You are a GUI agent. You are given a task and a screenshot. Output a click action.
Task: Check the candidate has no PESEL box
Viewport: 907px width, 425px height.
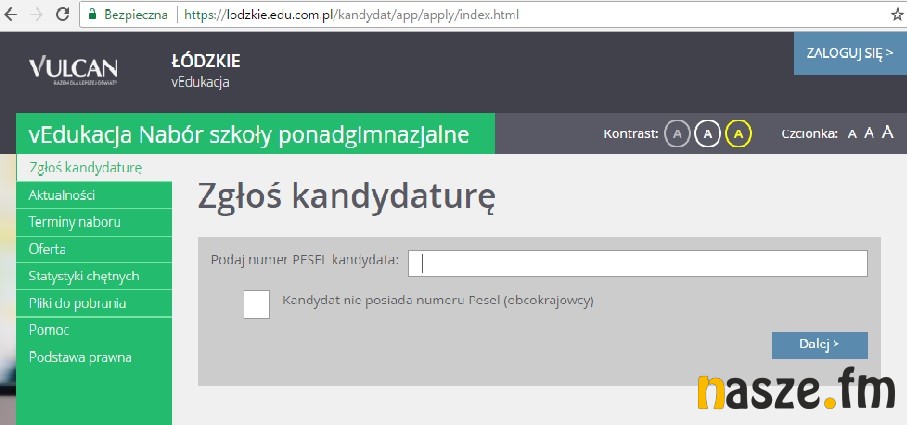coord(257,304)
